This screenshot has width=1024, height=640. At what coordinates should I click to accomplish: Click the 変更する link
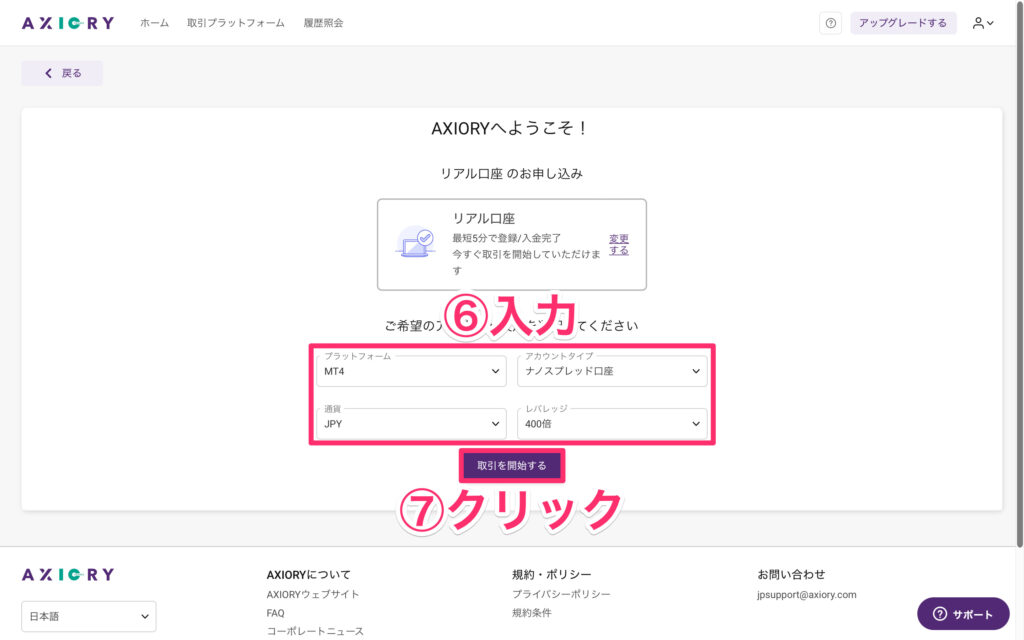point(618,244)
